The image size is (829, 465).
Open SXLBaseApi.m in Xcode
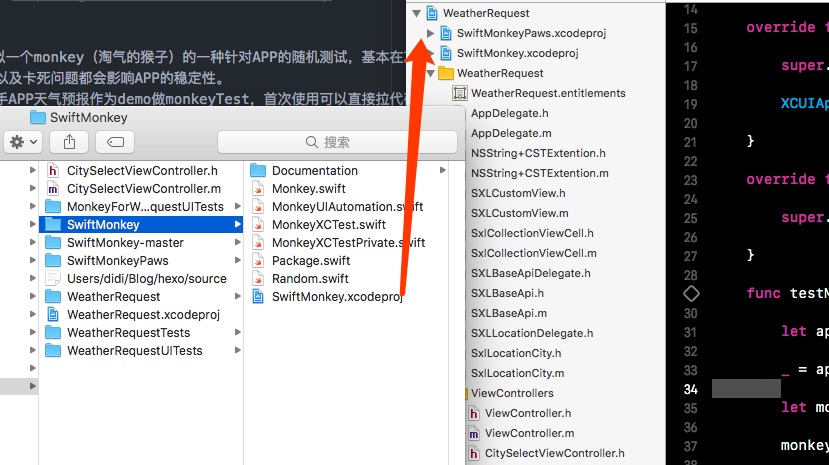509,313
